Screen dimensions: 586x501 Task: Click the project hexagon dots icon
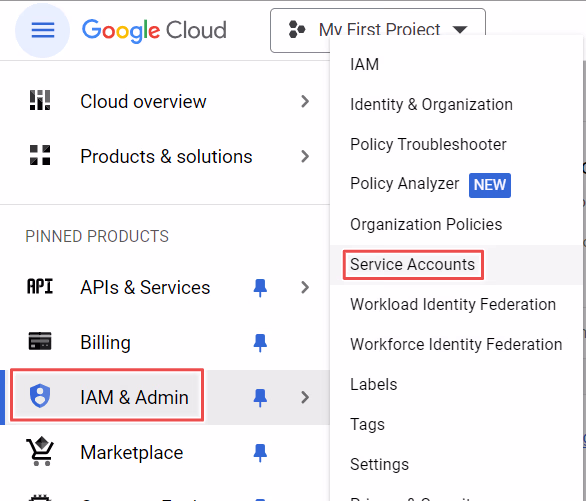tap(297, 30)
